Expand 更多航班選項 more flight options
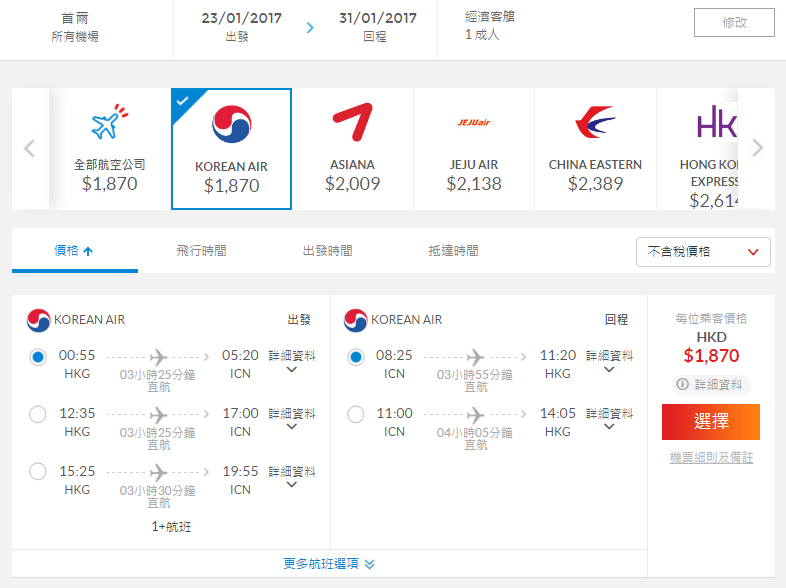This screenshot has width=786, height=588. pos(329,564)
